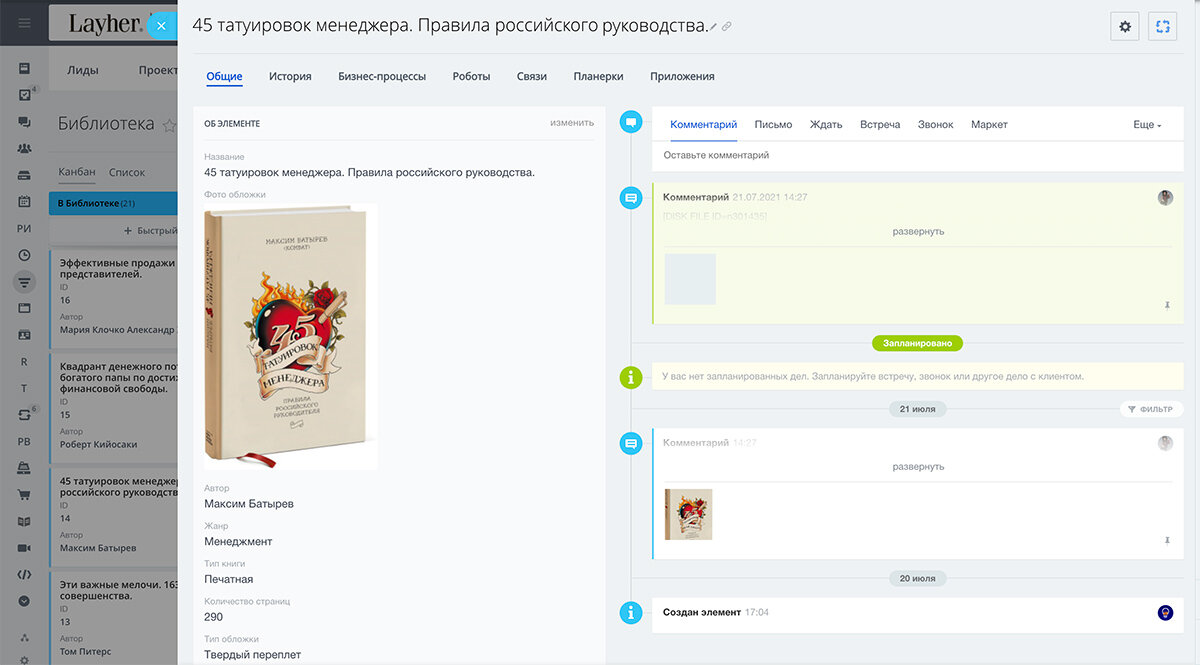1200x665 pixels.
Task: Click the sync arrows icon with badge 6
Action: 24,414
